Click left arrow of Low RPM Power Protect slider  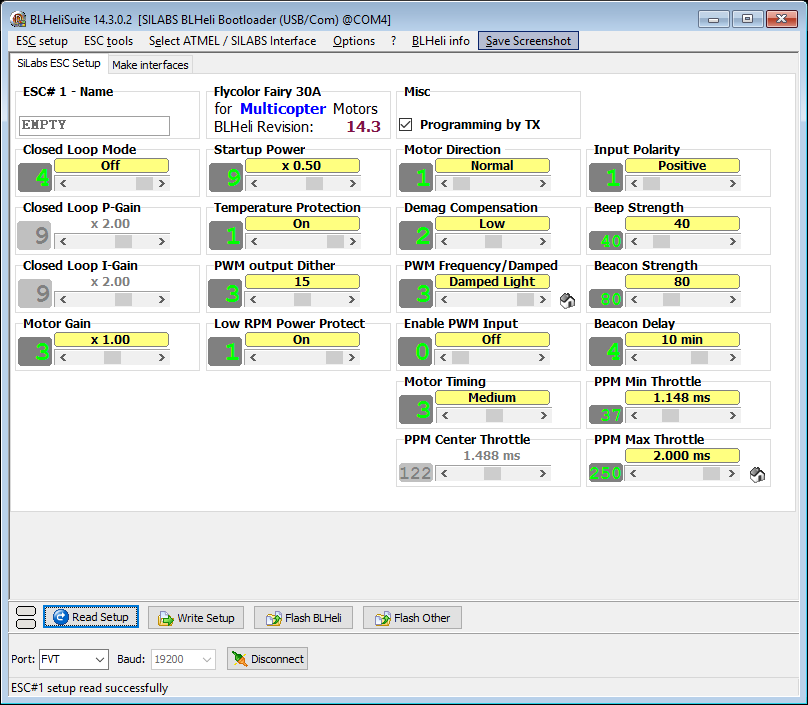pyautogui.click(x=253, y=357)
